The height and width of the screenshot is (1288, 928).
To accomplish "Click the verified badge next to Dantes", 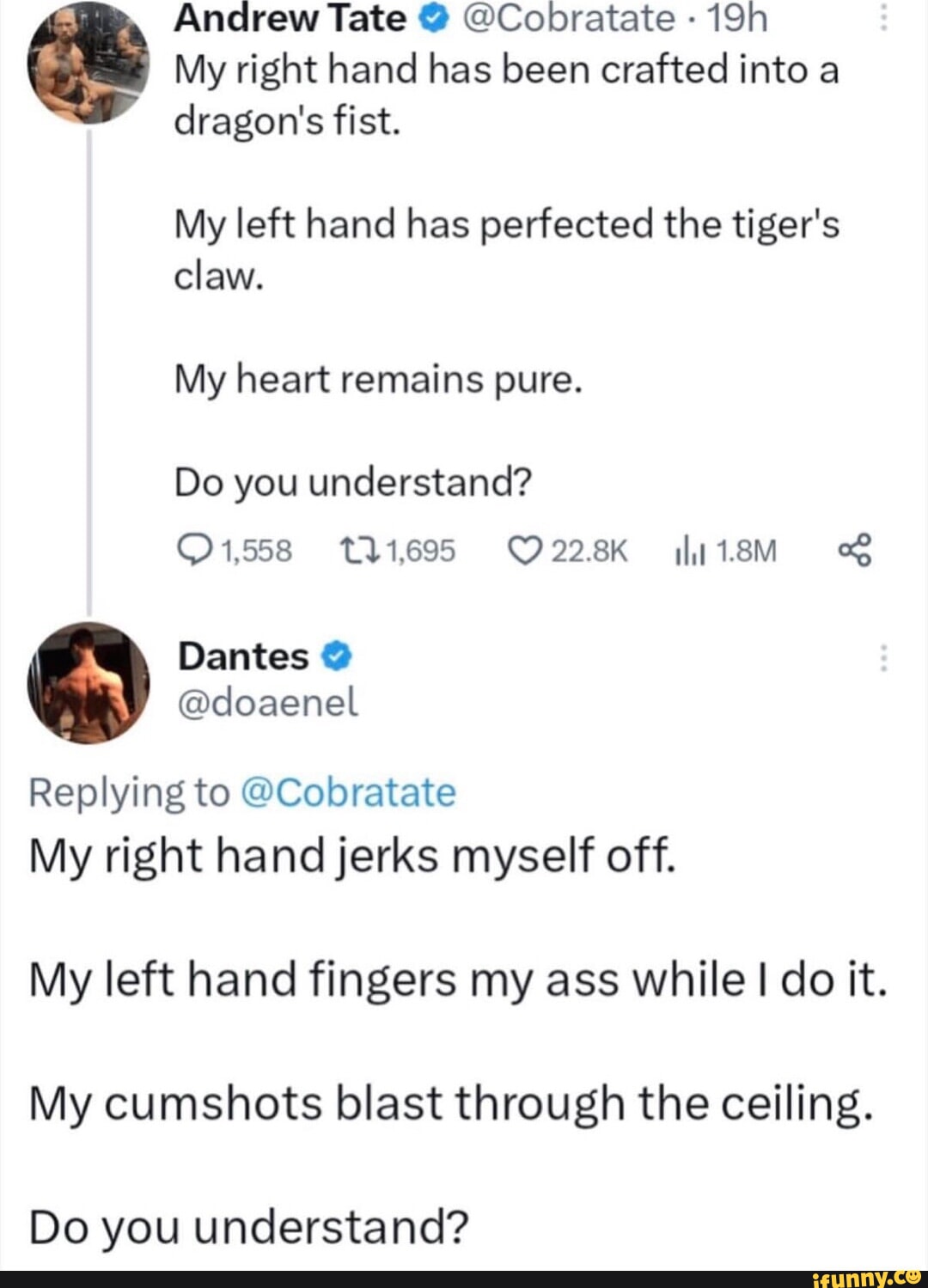I will point(336,656).
